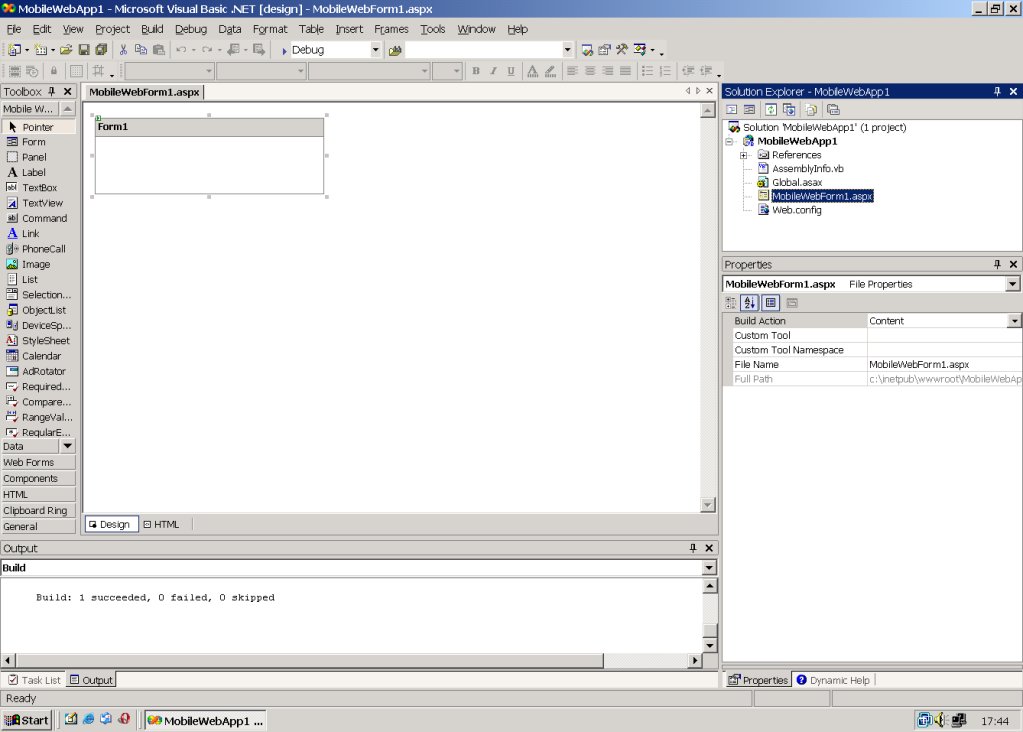This screenshot has width=1023, height=732.
Task: Toggle Categorized view in Properties window
Action: [x=731, y=303]
